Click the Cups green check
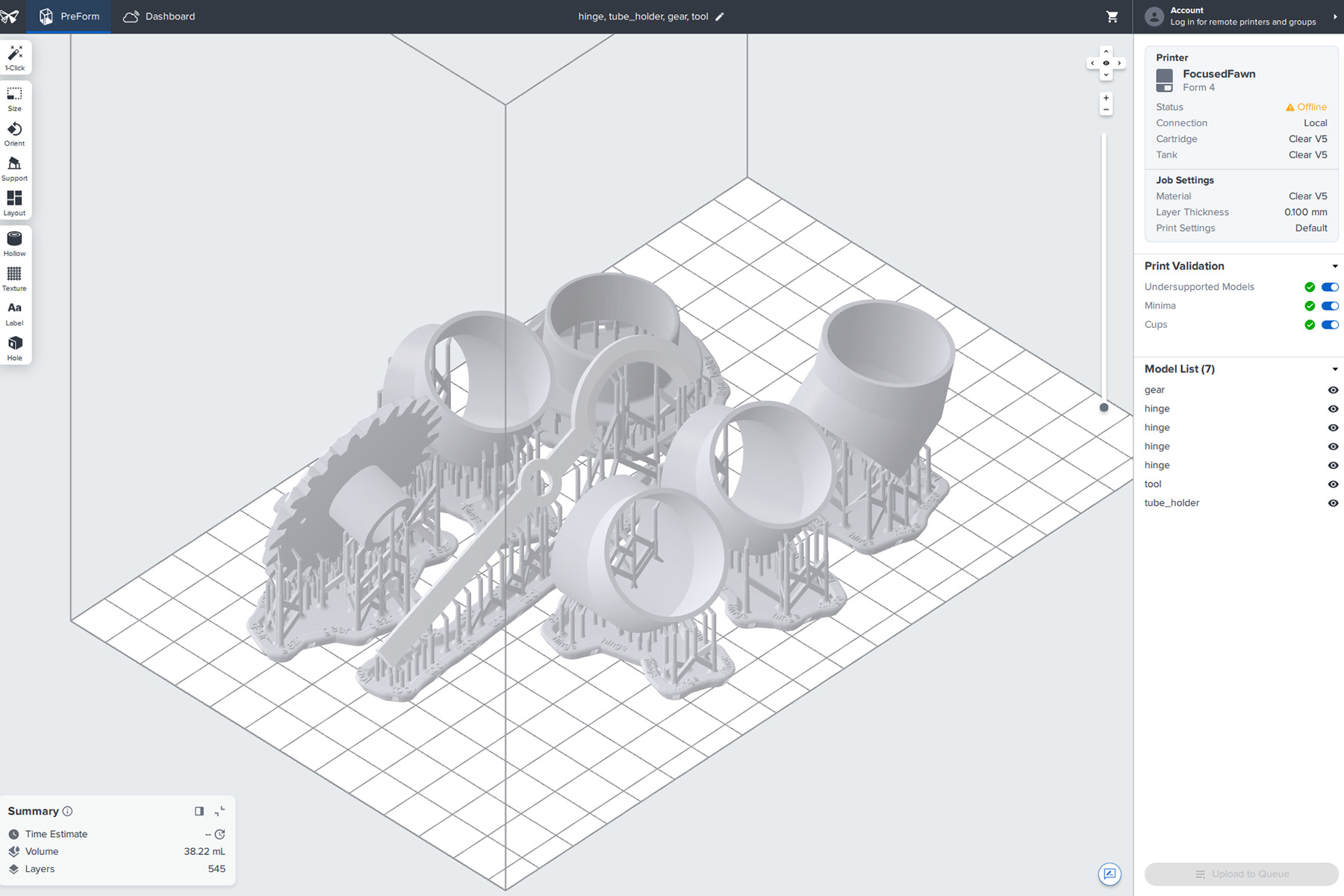 tap(1310, 325)
